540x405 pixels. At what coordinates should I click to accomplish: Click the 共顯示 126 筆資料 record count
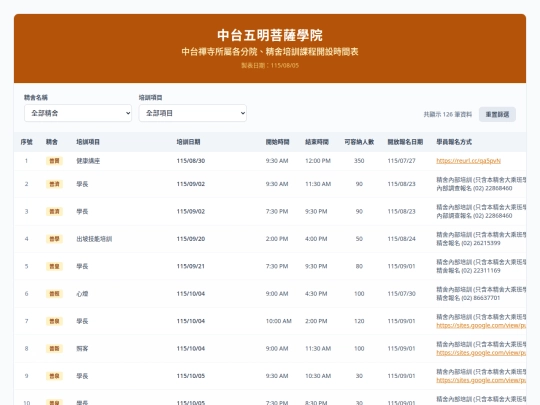pos(448,114)
